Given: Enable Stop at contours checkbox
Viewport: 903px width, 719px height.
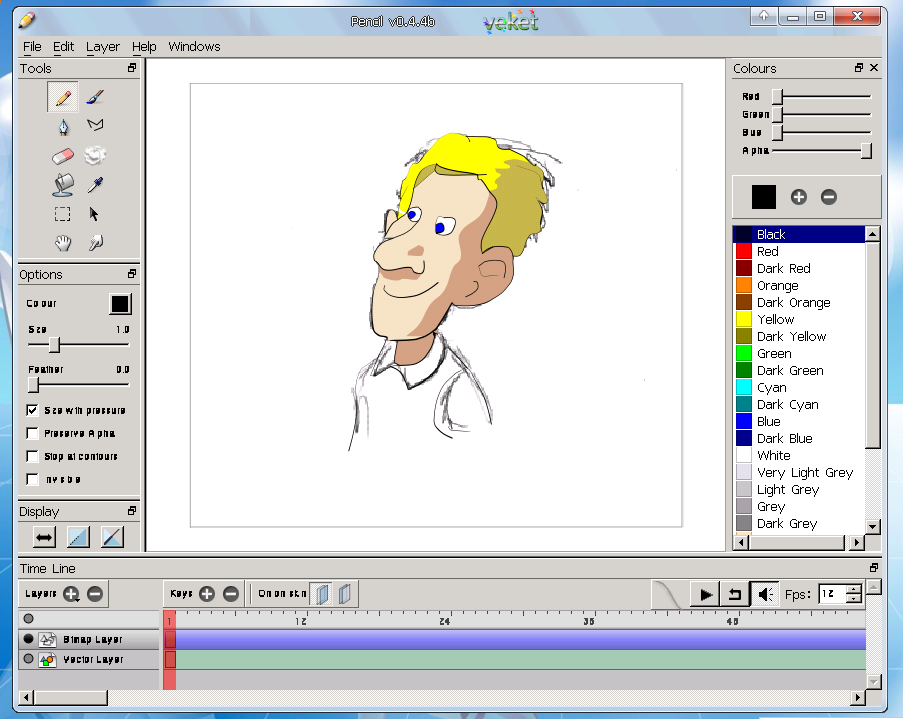Looking at the screenshot, I should tap(32, 456).
